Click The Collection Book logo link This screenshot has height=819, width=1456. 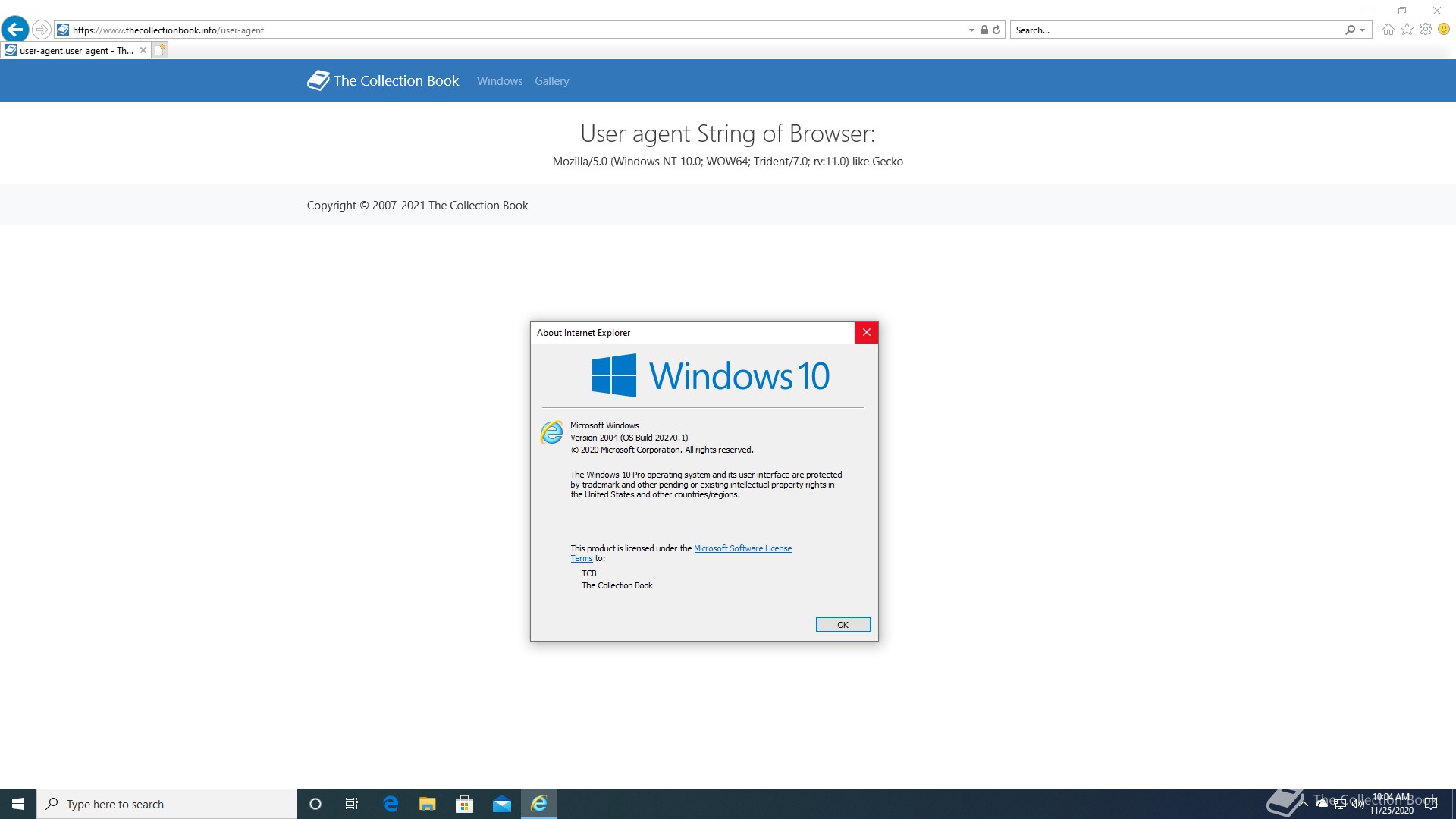[x=383, y=80]
